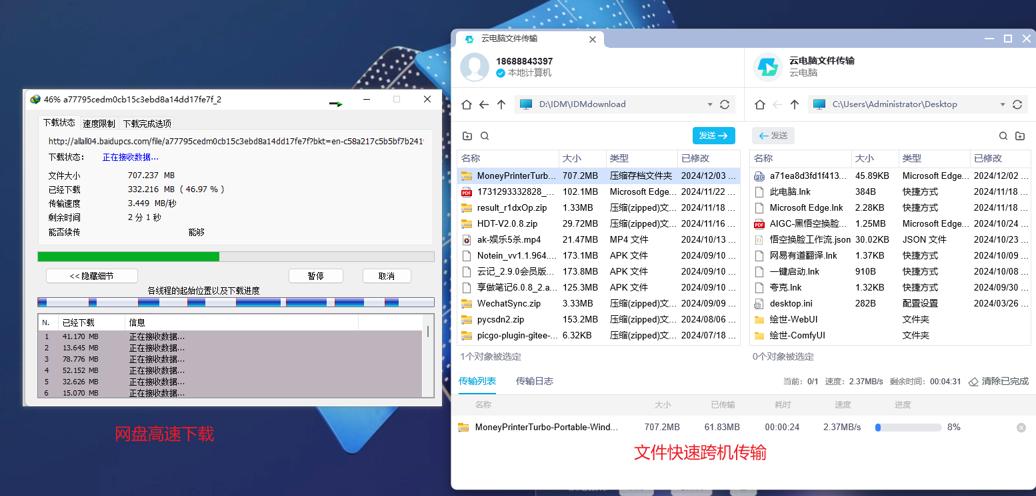This screenshot has height=496, width=1036.
Task: Select MoneyPrinterTurb... file in local list
Action: coord(599,176)
